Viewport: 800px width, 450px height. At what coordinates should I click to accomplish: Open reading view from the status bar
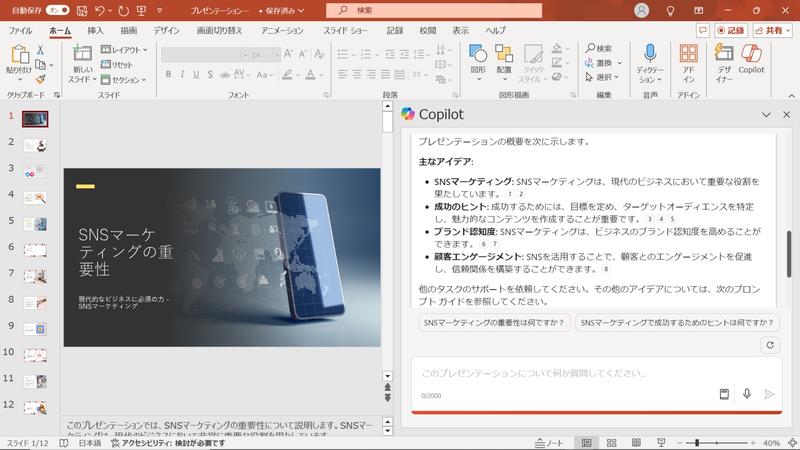click(638, 442)
